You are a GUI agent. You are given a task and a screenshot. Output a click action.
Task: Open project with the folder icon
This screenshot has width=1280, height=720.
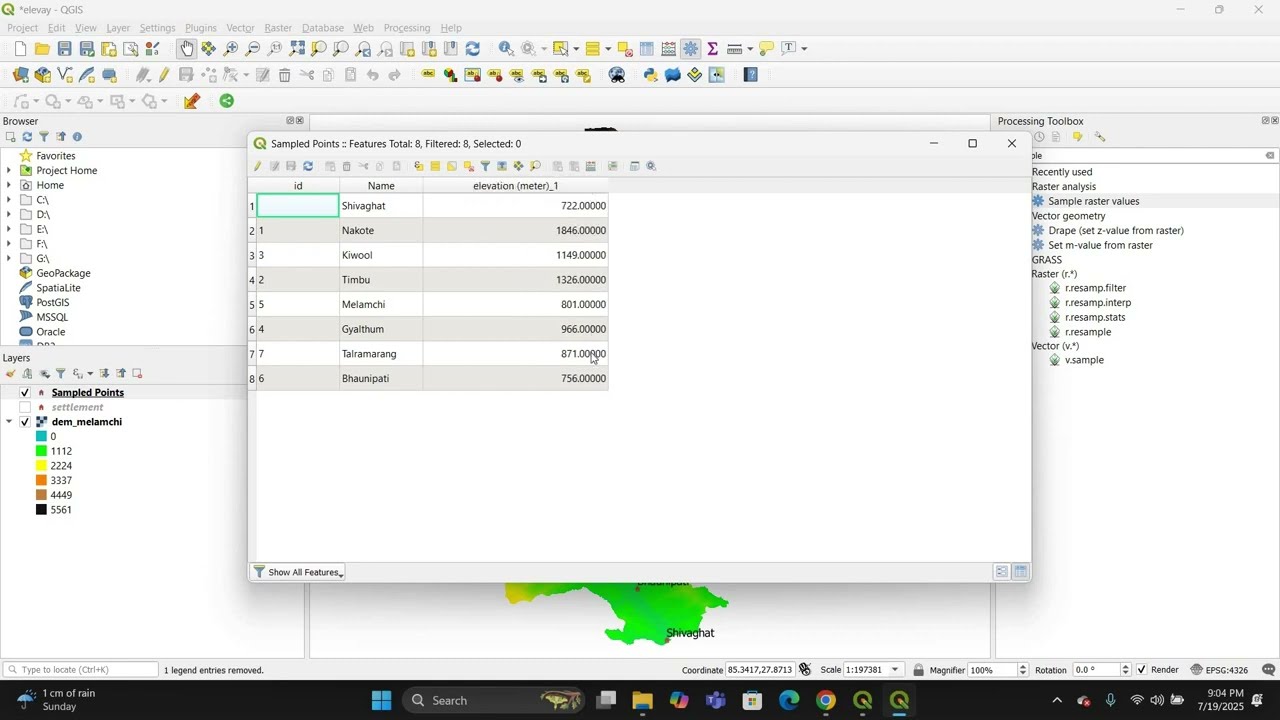click(x=42, y=48)
